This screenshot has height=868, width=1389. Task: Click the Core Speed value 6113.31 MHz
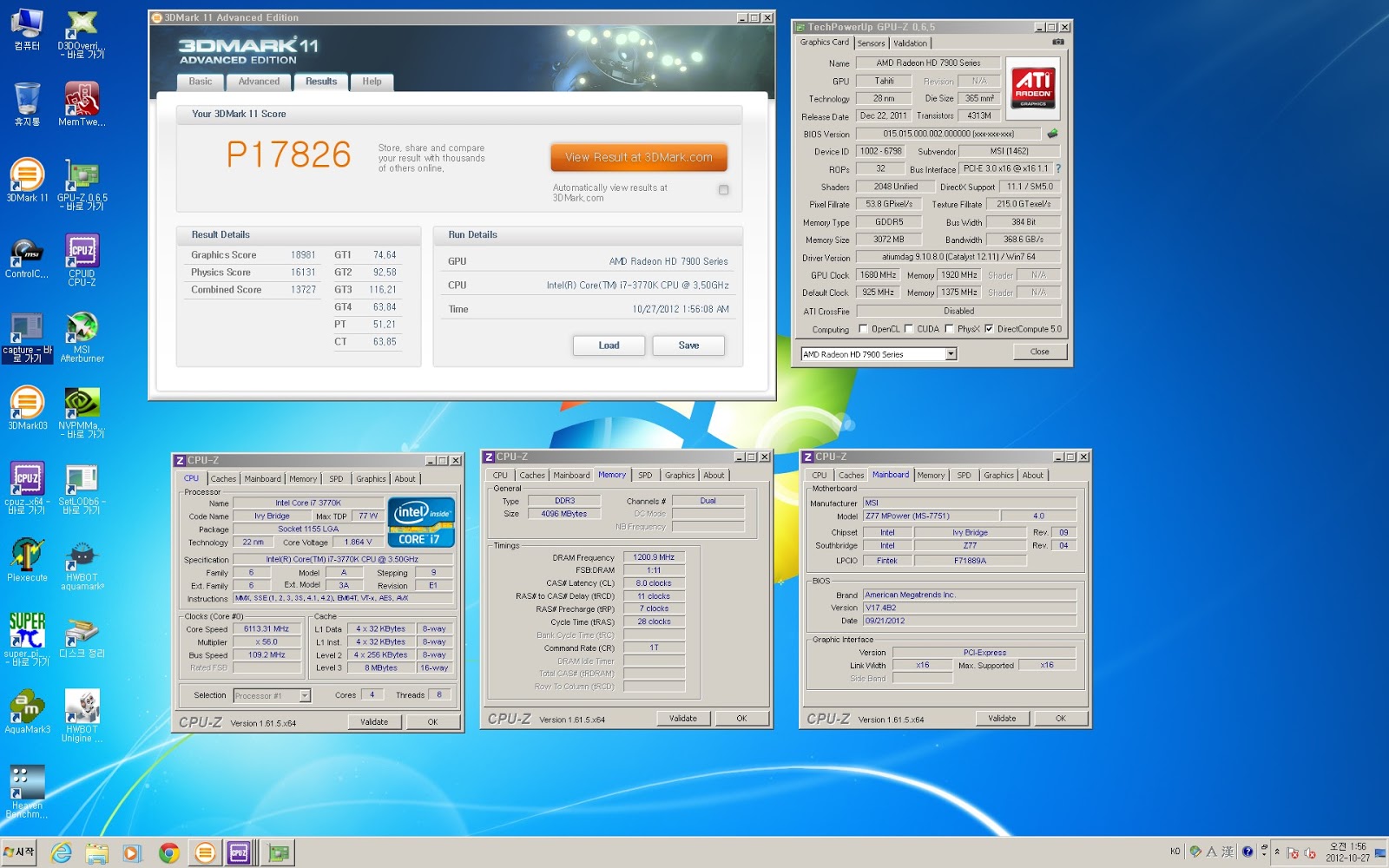(267, 628)
